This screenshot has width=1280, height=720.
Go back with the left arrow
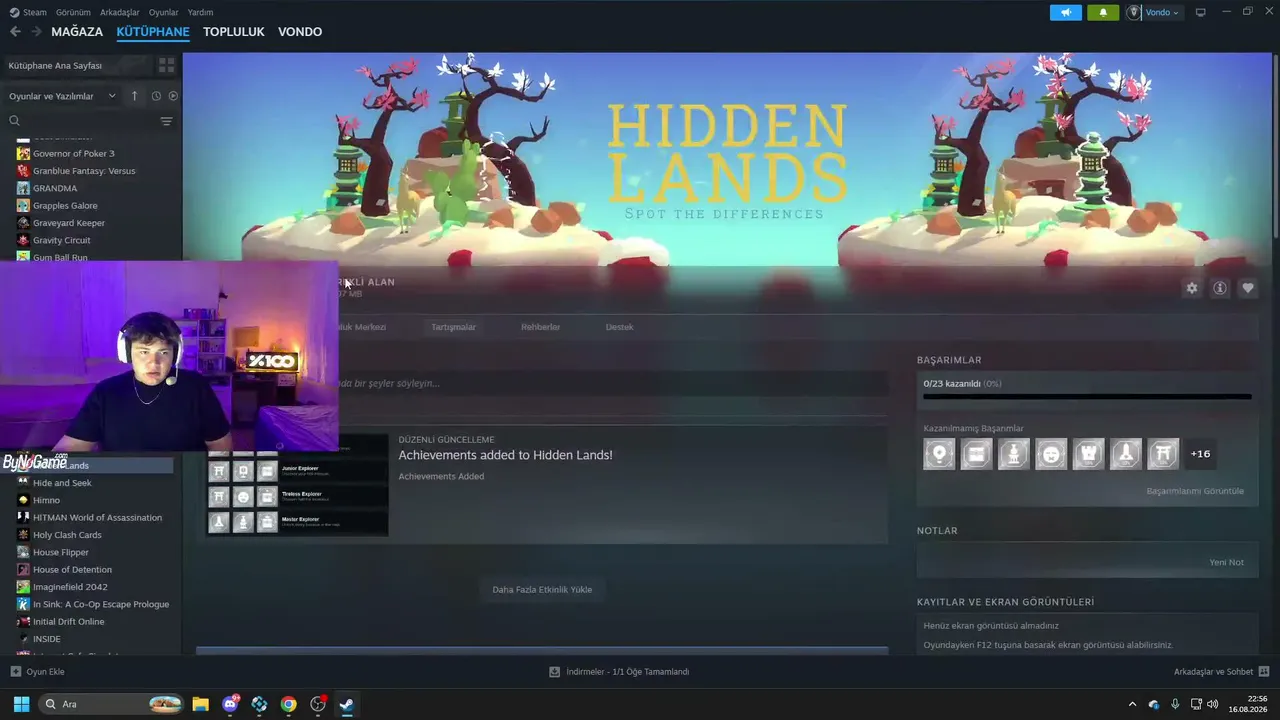(x=15, y=32)
